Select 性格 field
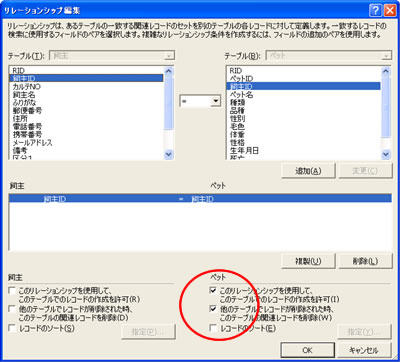Viewport: 400px width, 362px height. coord(304,143)
